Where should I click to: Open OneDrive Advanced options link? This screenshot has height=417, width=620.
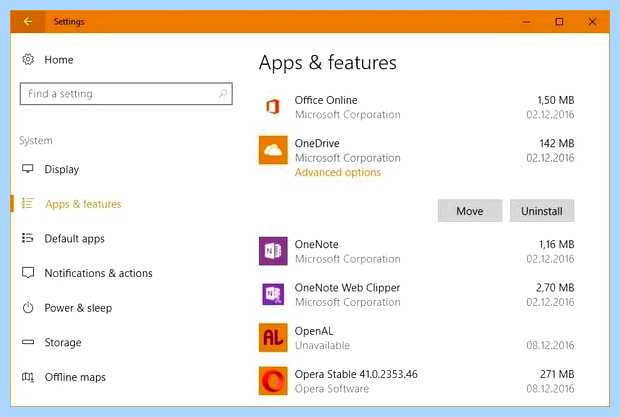[338, 172]
